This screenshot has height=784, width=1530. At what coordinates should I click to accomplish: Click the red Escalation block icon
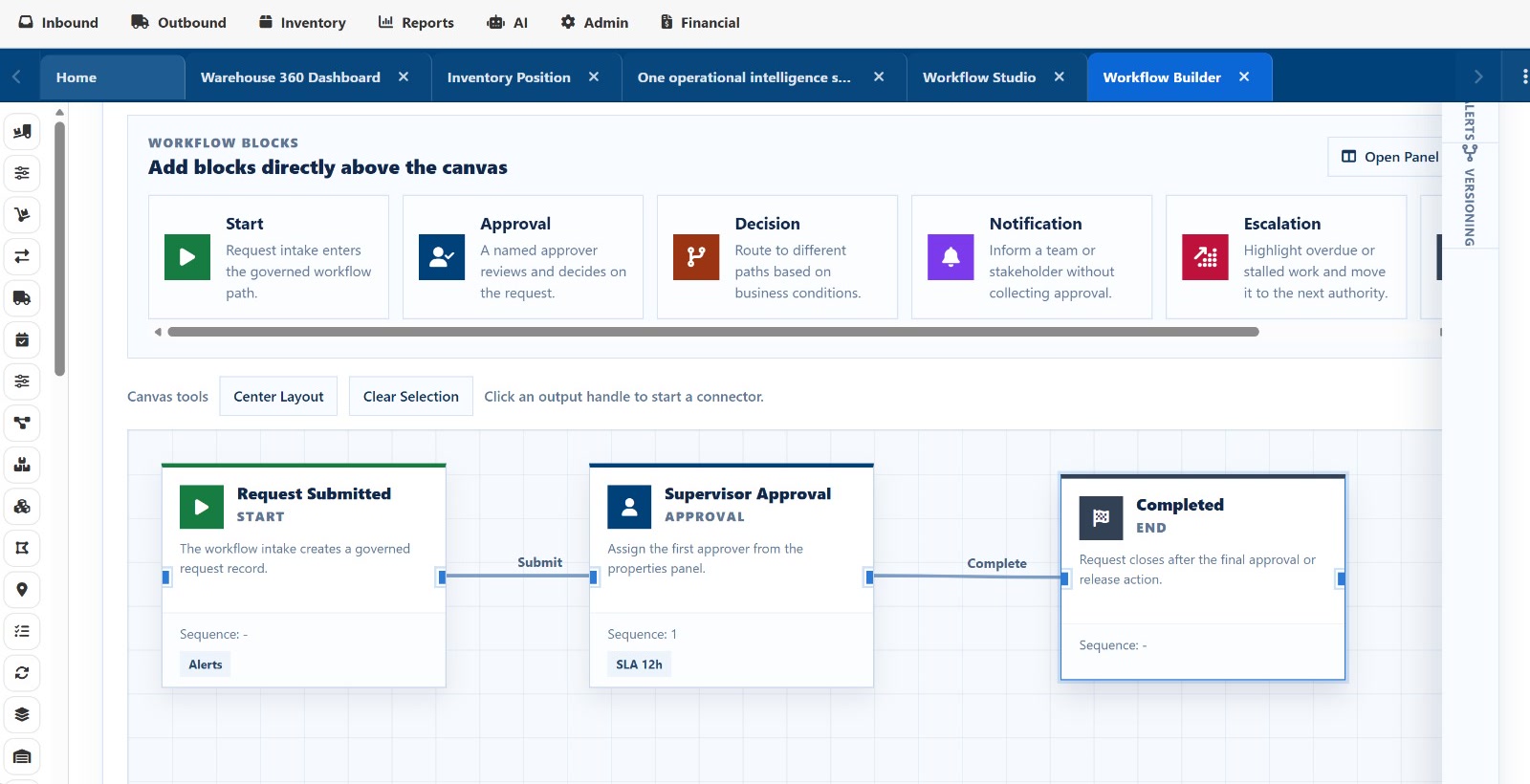tap(1205, 257)
